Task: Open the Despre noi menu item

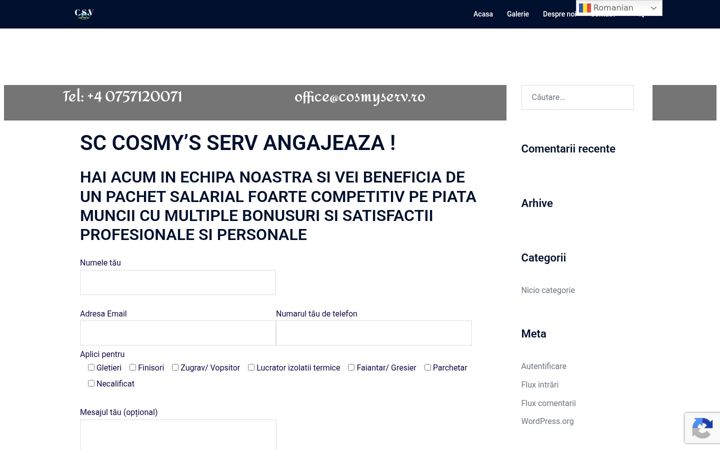Action: 559,14
